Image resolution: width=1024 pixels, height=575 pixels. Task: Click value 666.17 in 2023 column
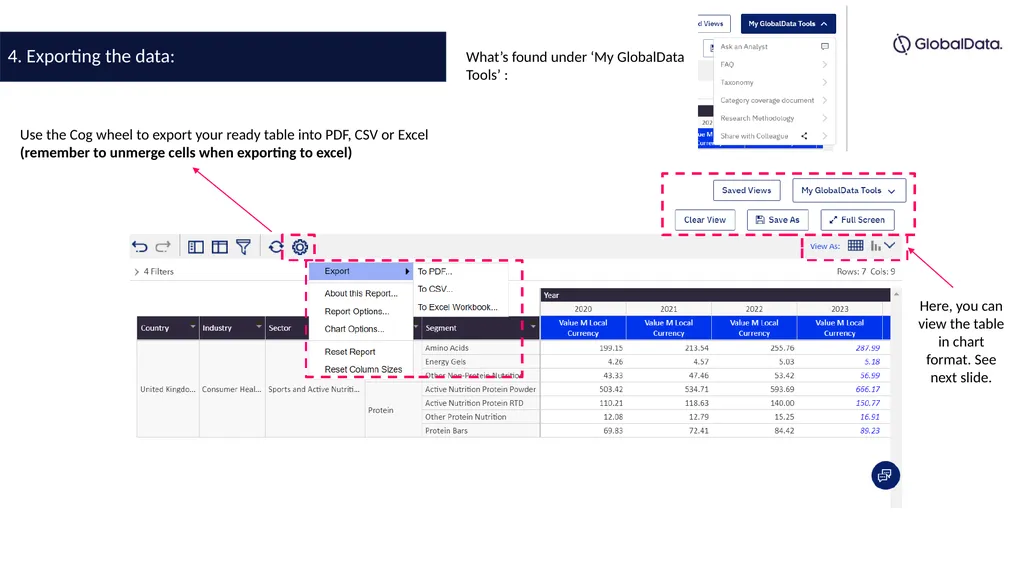click(867, 389)
